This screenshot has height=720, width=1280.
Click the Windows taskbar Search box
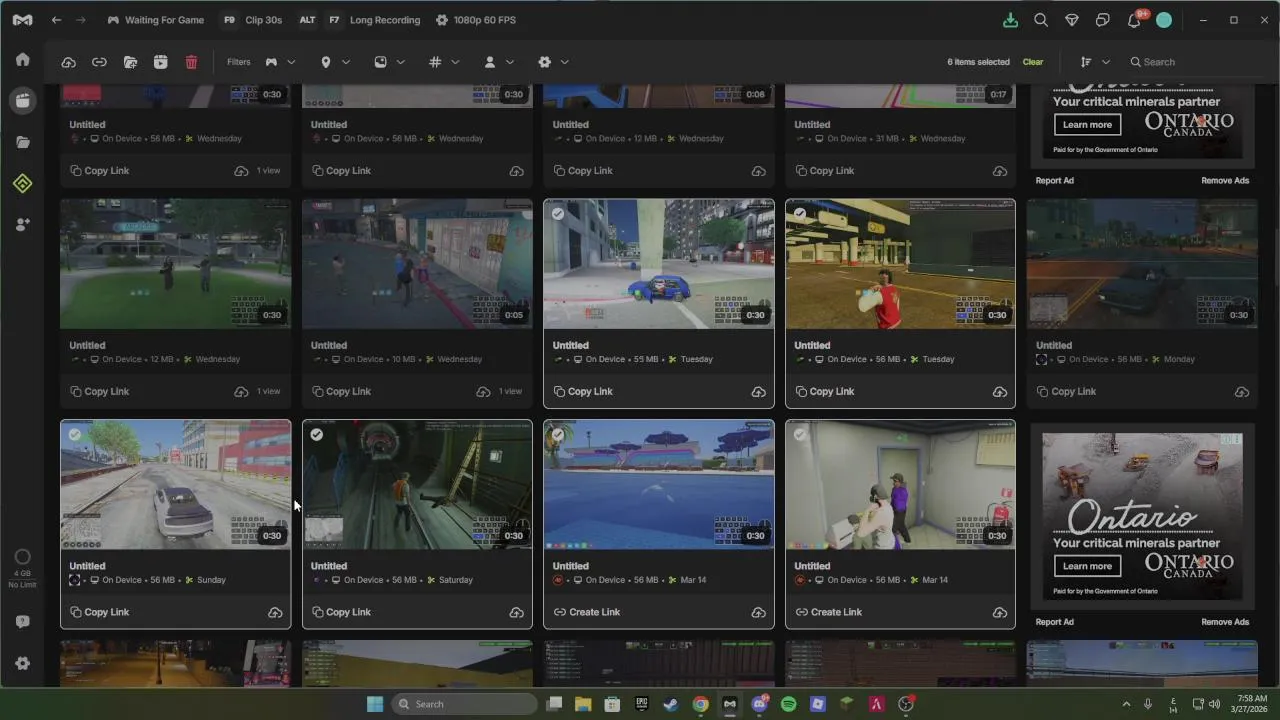464,704
